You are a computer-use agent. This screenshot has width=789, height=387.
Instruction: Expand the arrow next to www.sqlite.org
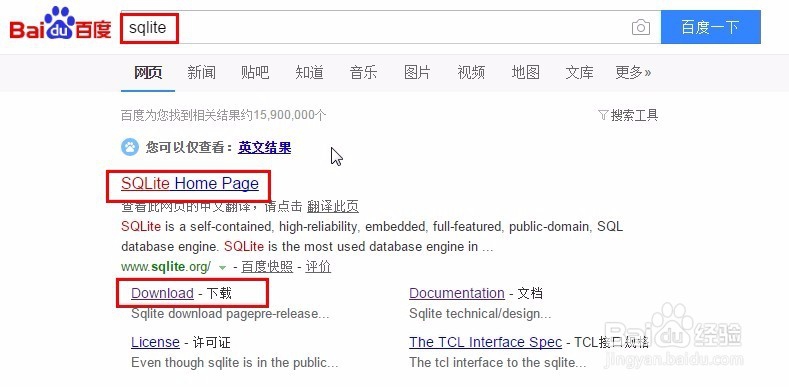point(222,268)
